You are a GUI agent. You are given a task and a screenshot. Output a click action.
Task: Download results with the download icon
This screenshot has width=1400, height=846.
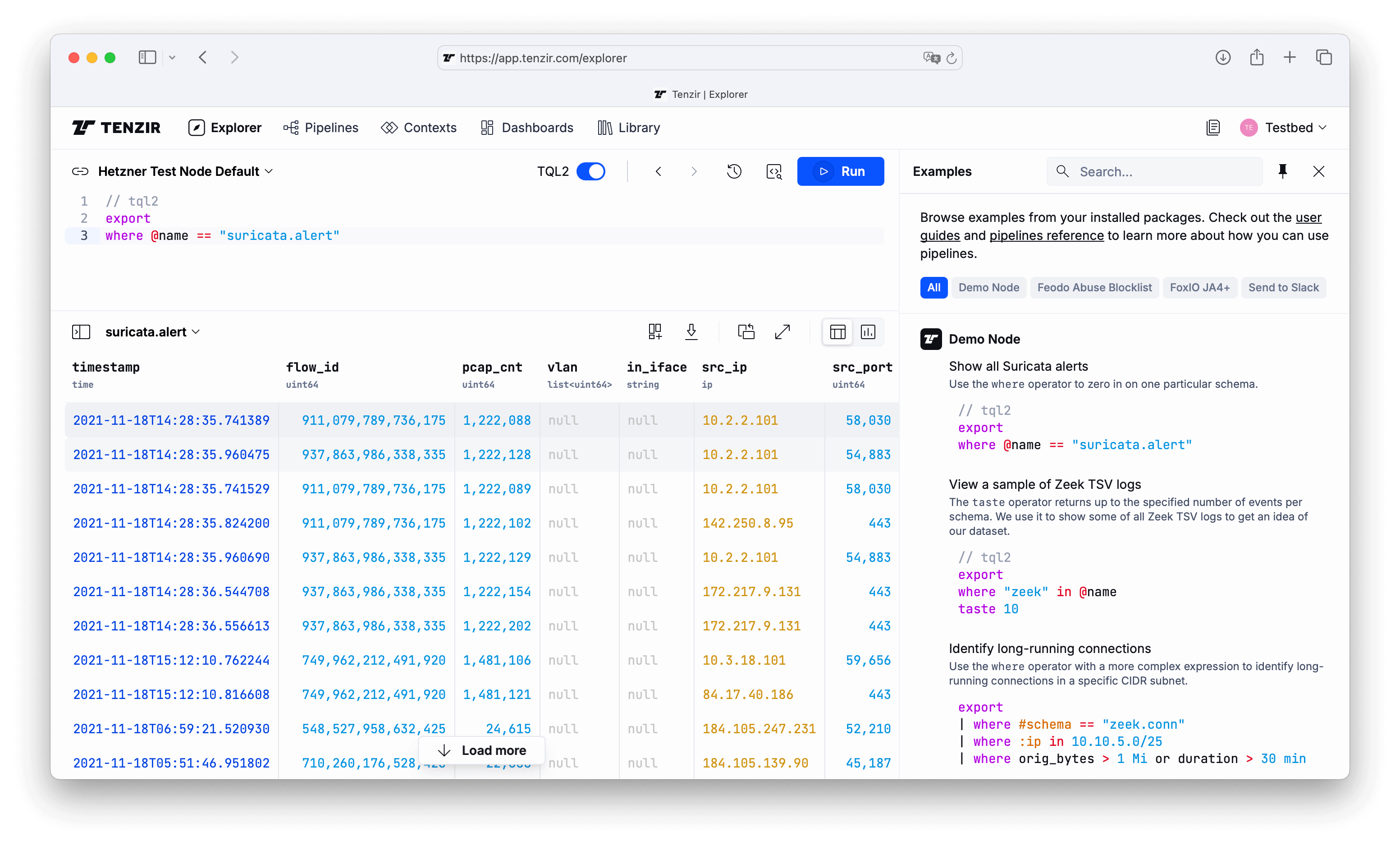pyautogui.click(x=691, y=332)
